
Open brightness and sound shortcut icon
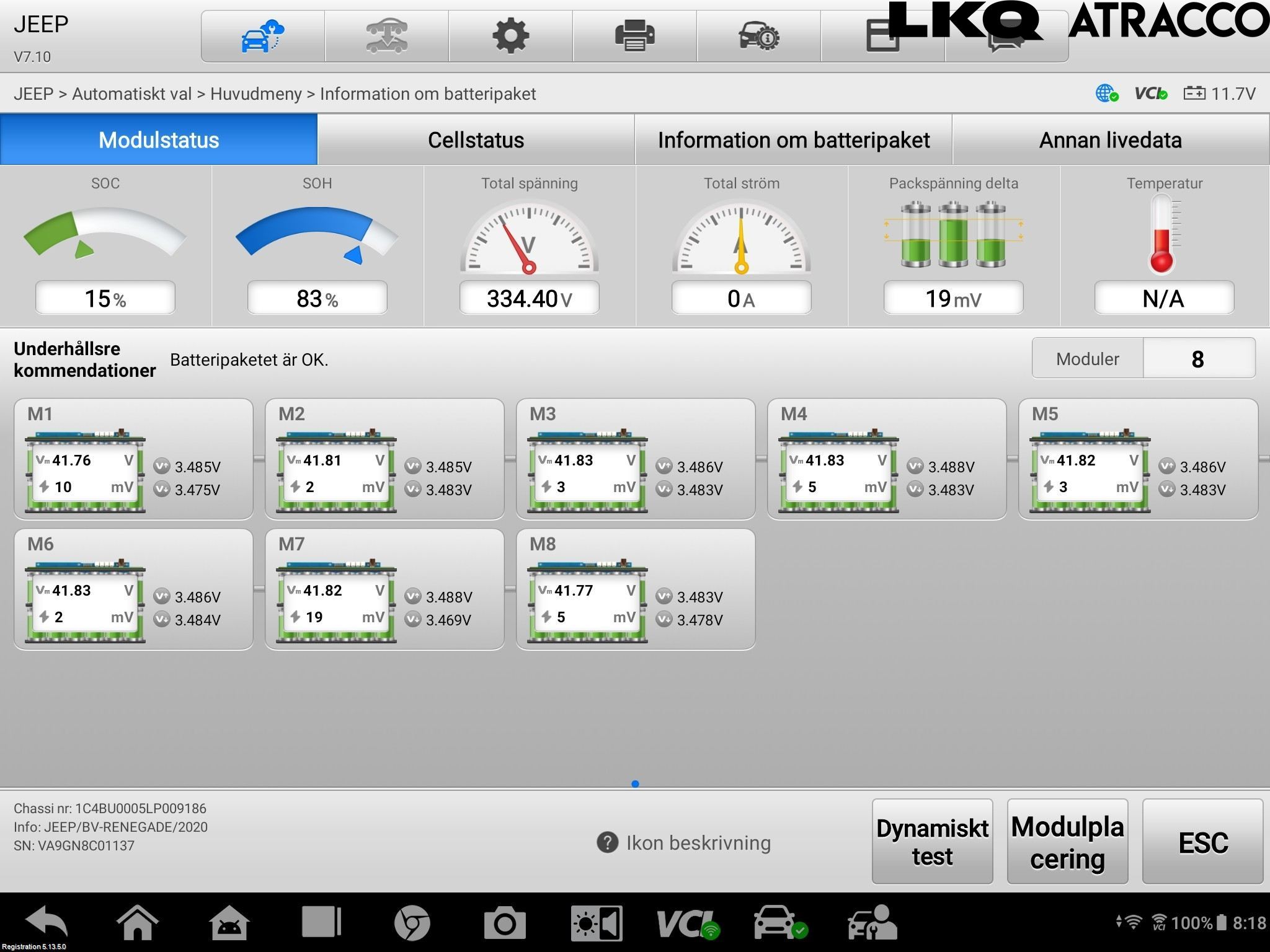(x=597, y=923)
